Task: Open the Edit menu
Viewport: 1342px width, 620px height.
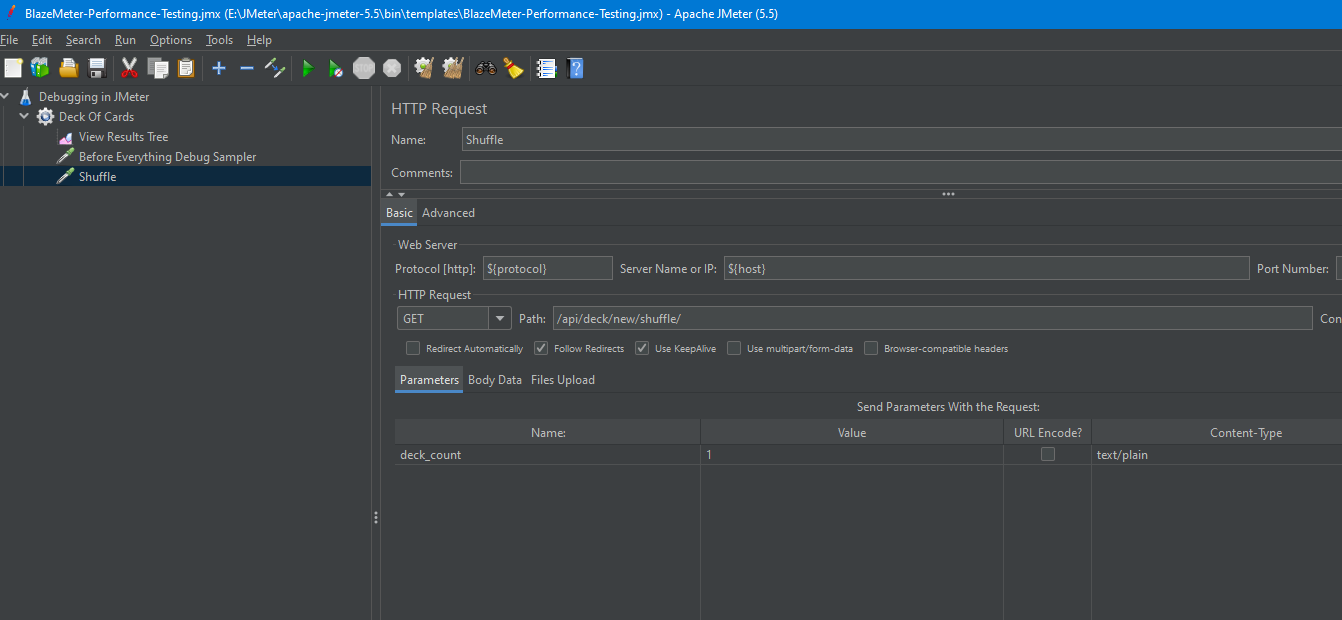Action: [x=42, y=40]
